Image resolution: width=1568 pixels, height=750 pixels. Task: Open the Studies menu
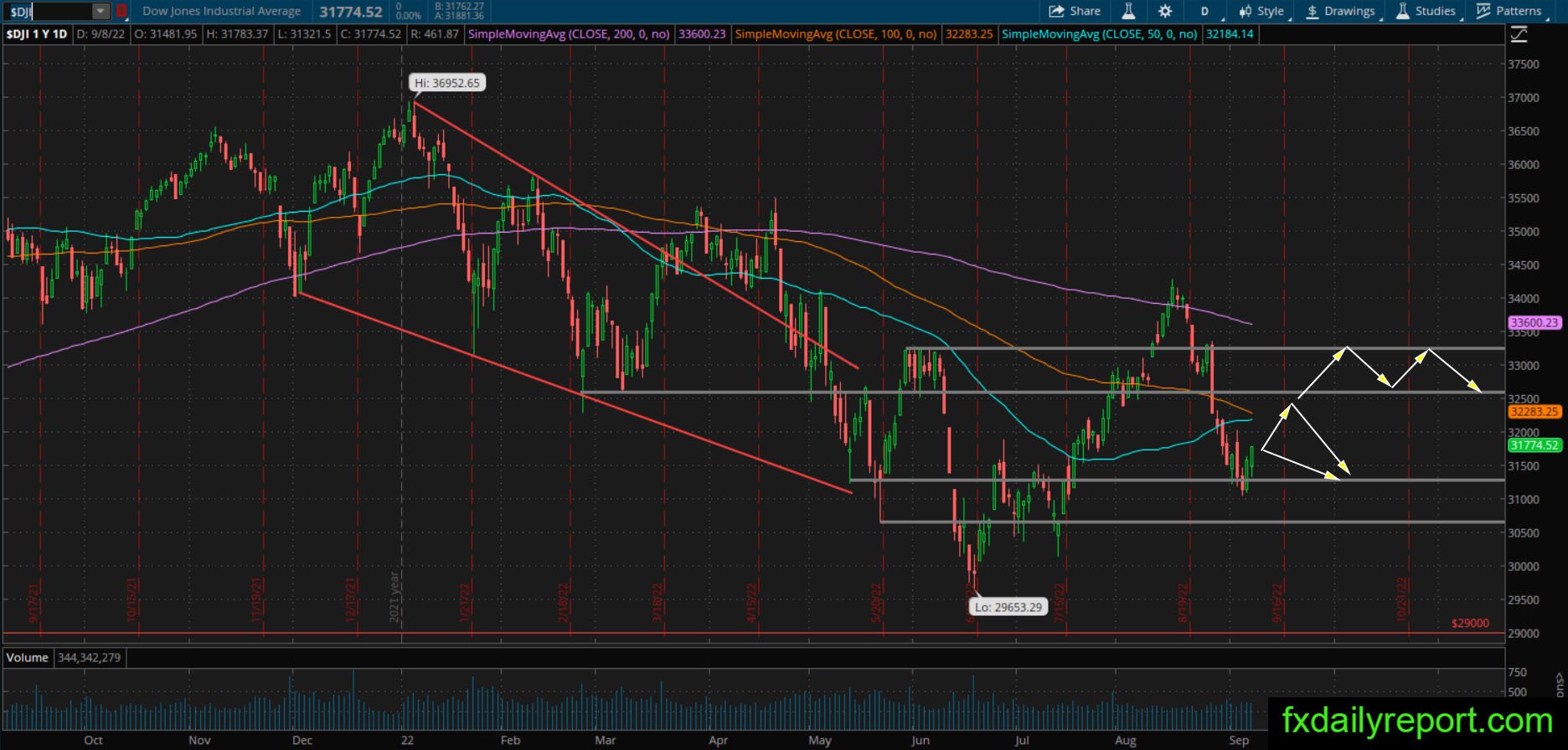click(x=1426, y=11)
